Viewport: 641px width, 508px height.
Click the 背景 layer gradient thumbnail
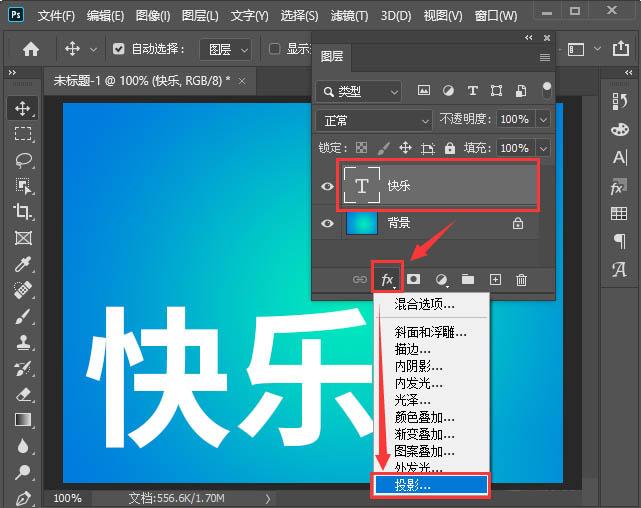pyautogui.click(x=361, y=223)
